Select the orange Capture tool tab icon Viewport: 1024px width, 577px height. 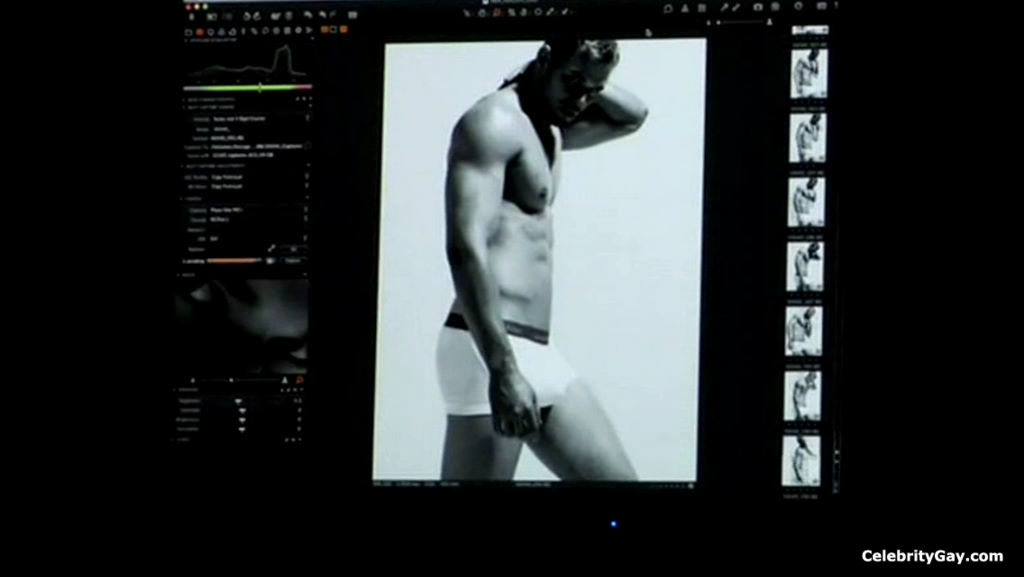(200, 31)
